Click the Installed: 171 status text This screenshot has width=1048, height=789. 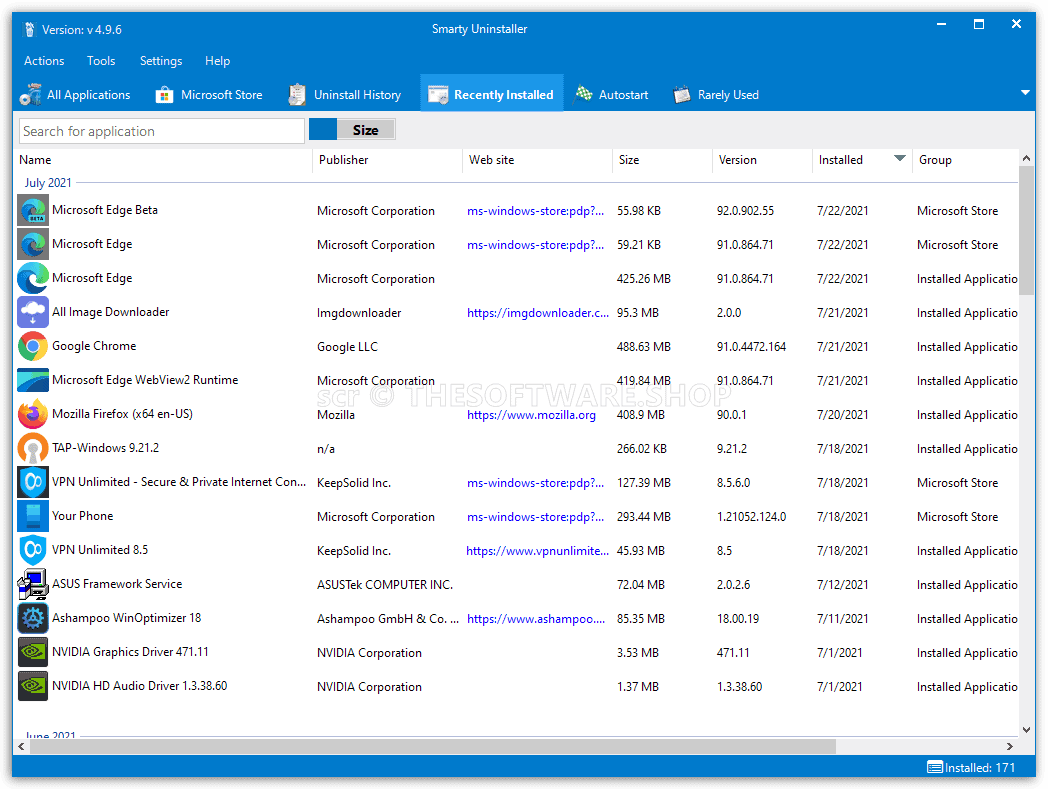pos(980,768)
